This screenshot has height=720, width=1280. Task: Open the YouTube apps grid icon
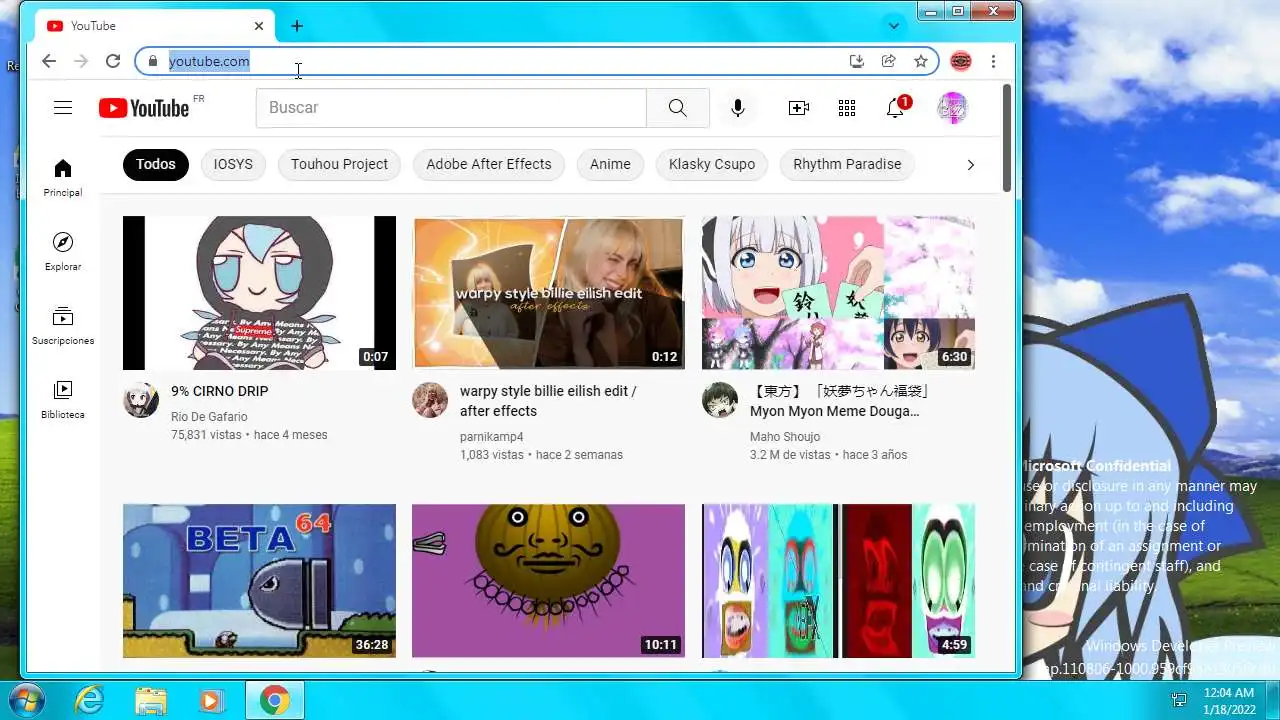tap(847, 108)
